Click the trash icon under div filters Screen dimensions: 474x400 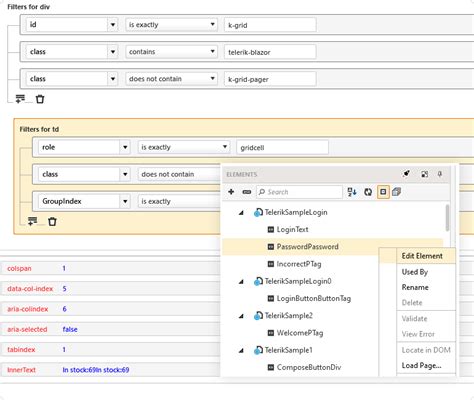40,99
